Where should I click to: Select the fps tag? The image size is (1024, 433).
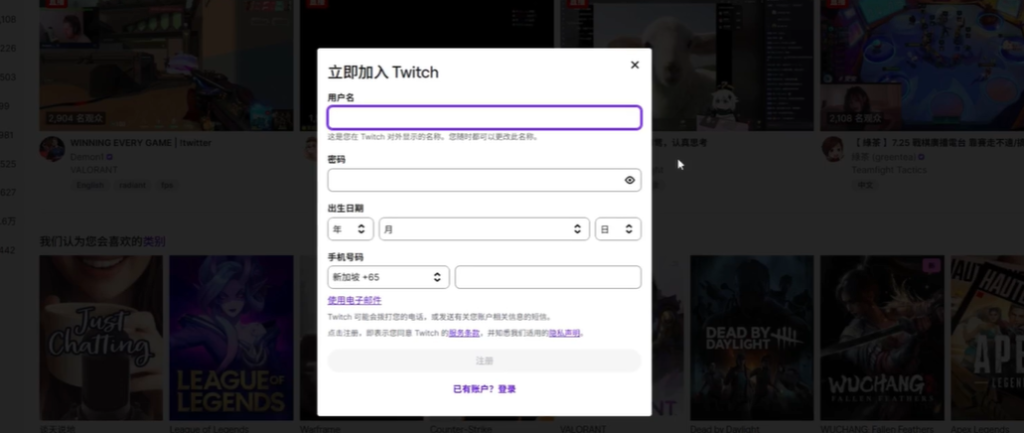pyautogui.click(x=167, y=185)
